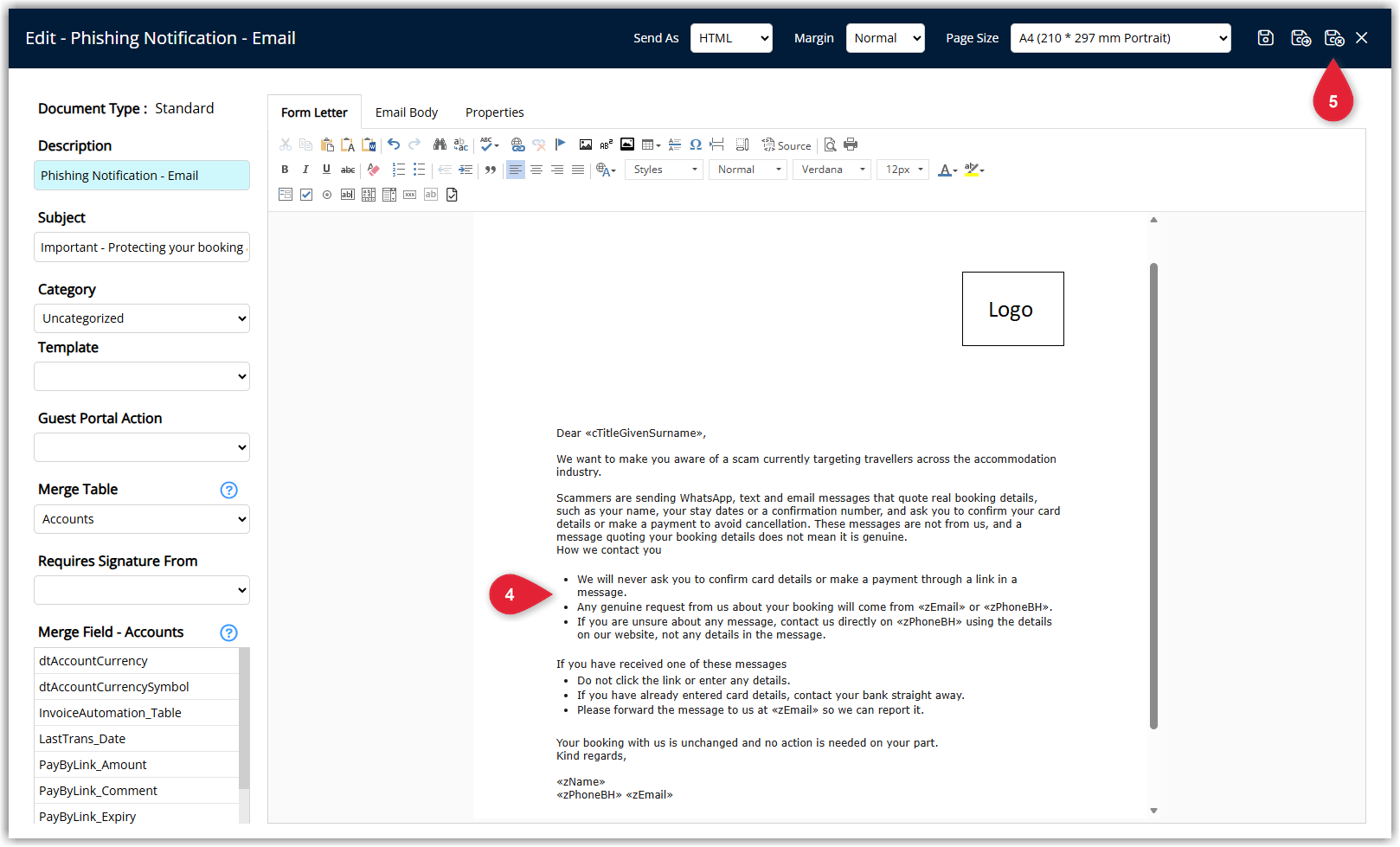Viewport: 1400px width, 847px height.
Task: Click the Subject input field
Action: (142, 247)
